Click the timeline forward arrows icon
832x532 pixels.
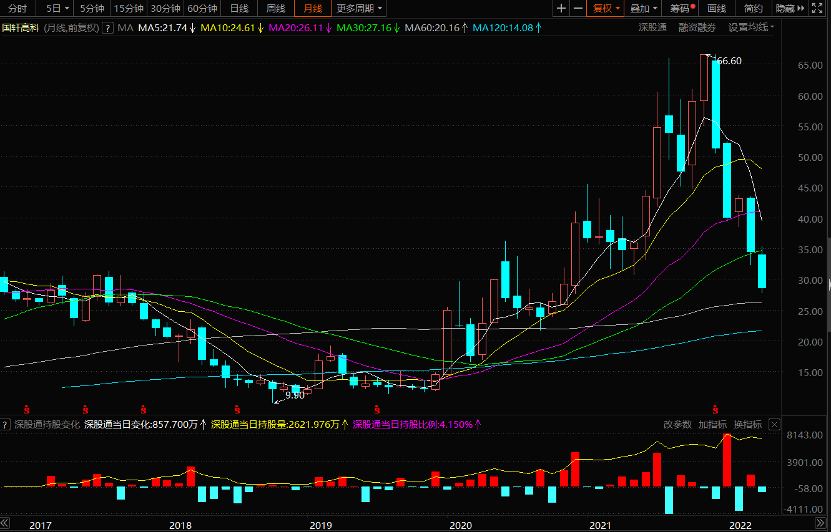tap(820, 524)
